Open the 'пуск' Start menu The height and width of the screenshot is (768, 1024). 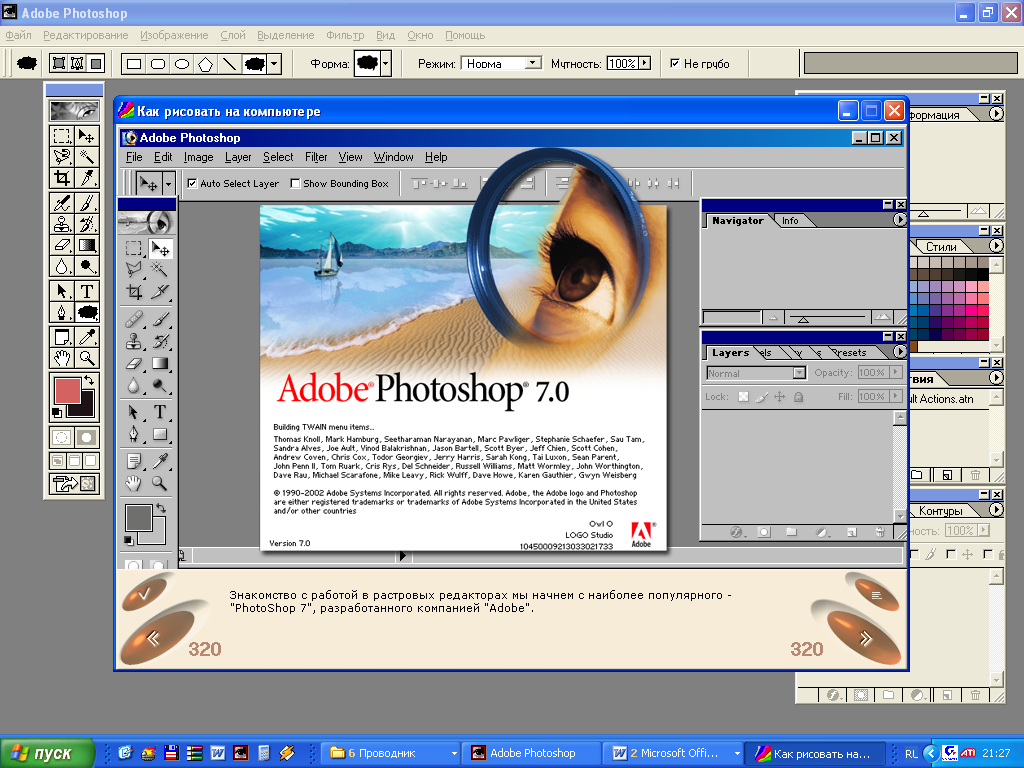47,753
